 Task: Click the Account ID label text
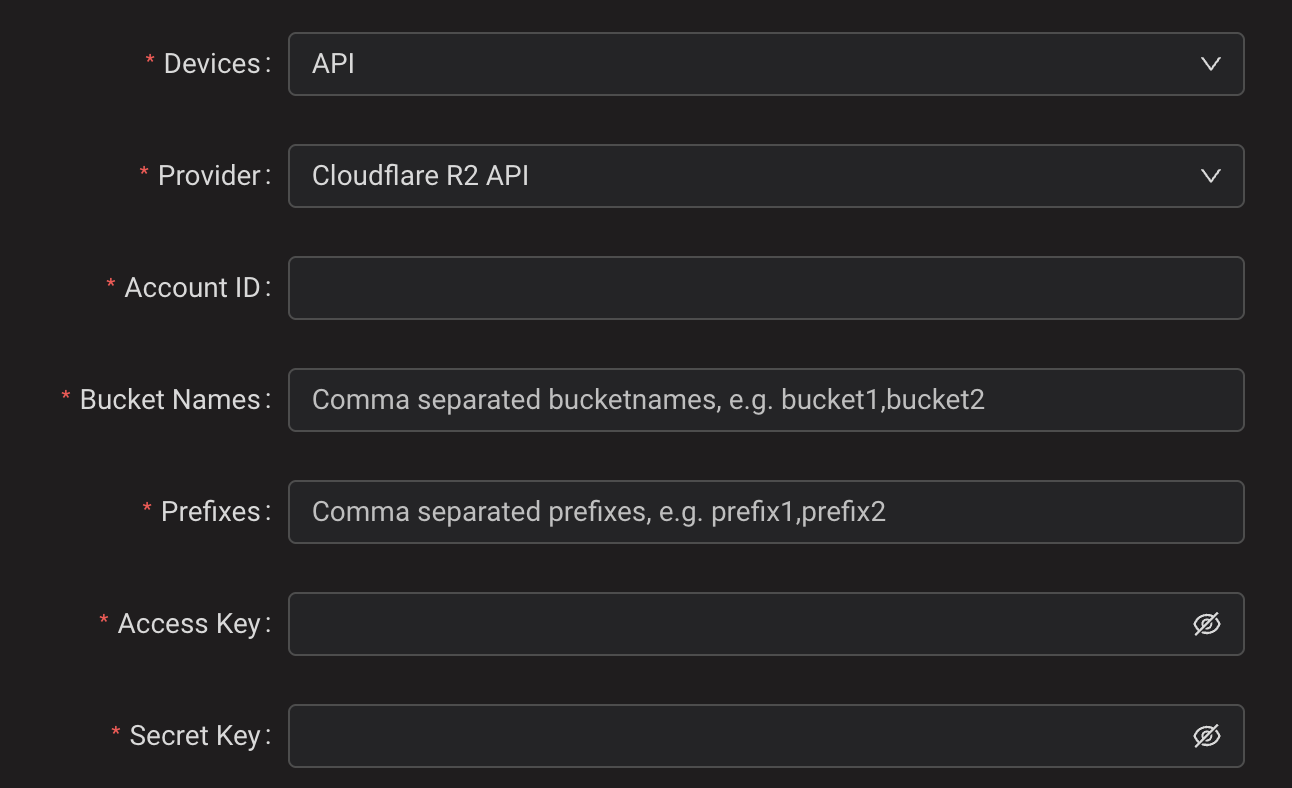pos(192,288)
